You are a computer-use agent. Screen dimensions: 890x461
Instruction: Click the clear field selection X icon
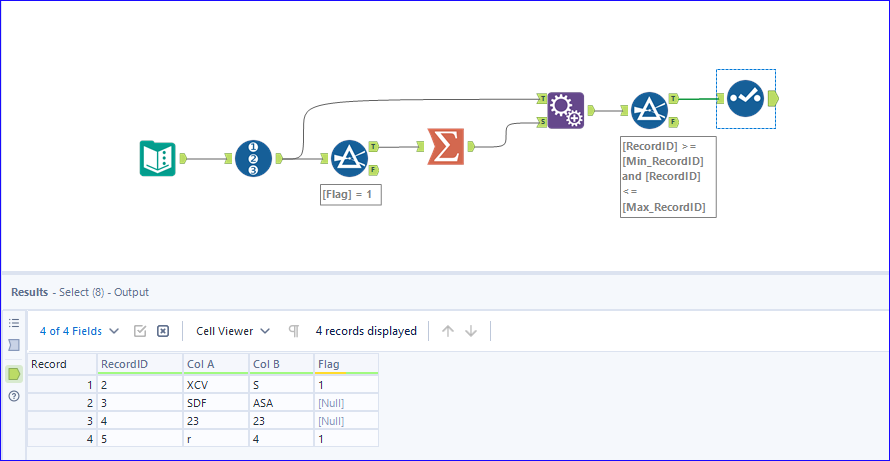click(x=163, y=331)
